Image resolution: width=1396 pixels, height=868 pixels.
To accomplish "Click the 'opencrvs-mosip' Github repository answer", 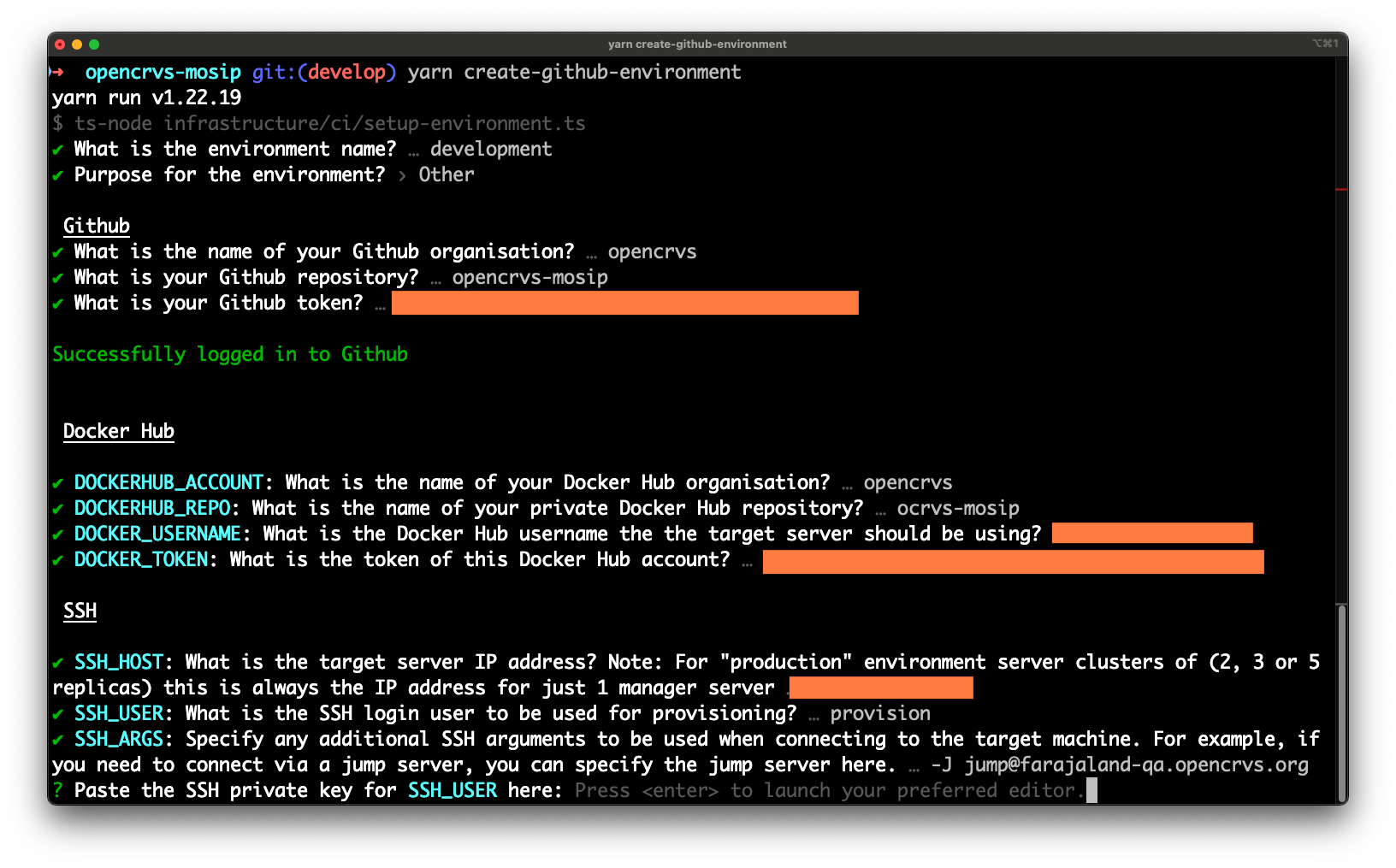I will click(x=530, y=277).
